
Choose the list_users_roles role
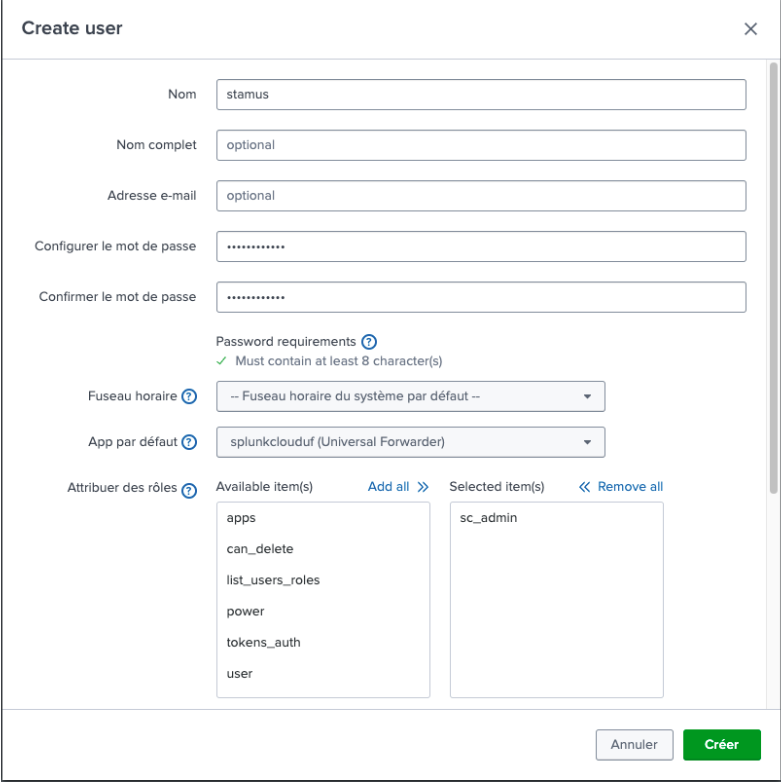coord(273,580)
